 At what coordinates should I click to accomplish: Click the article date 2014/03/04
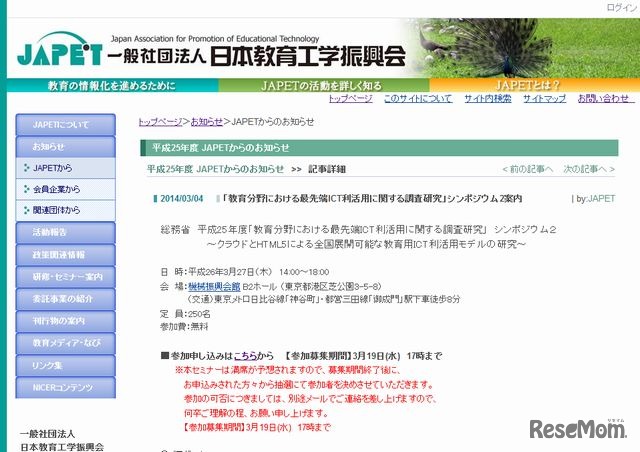(182, 199)
